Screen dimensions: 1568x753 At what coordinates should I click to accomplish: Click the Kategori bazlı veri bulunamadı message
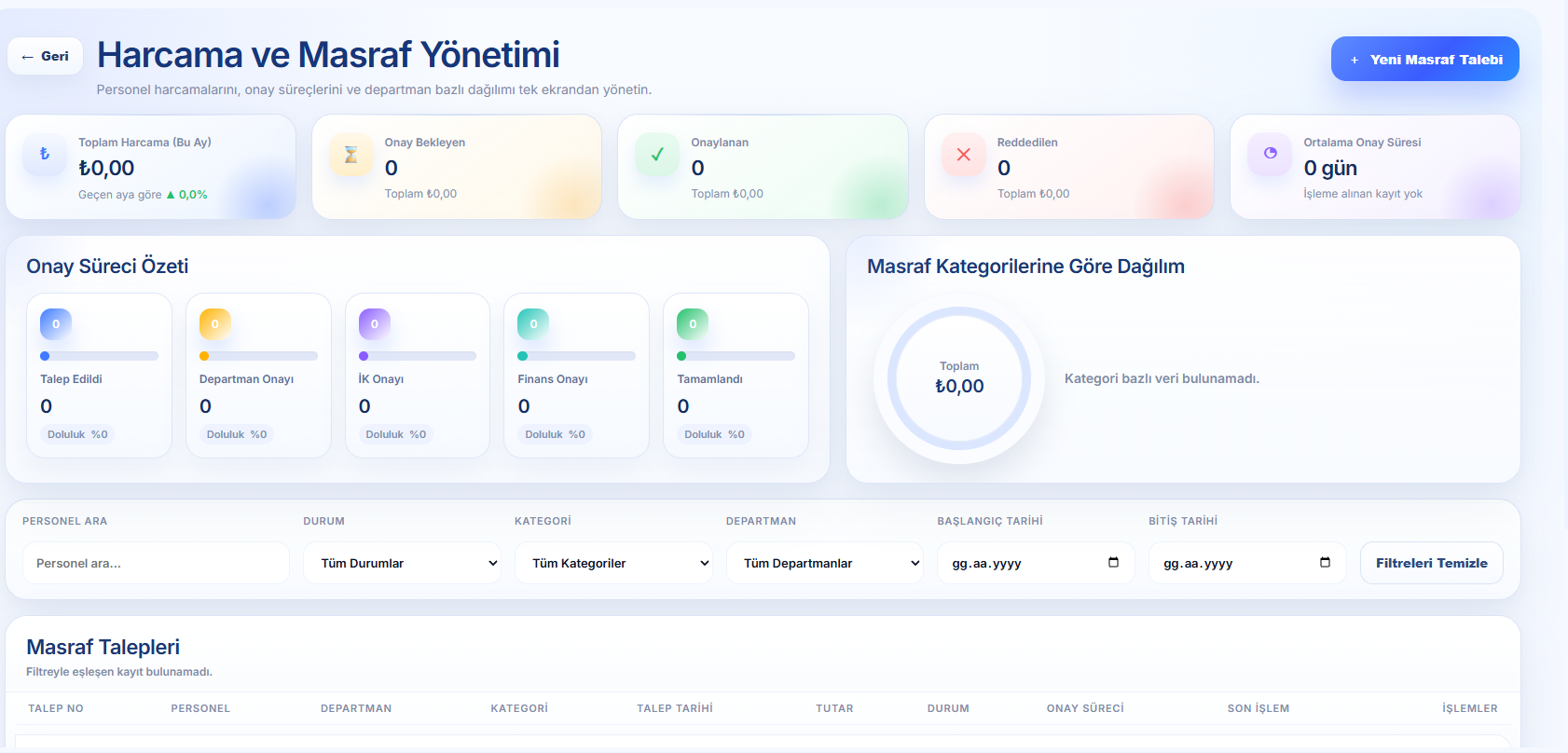pyautogui.click(x=1162, y=378)
